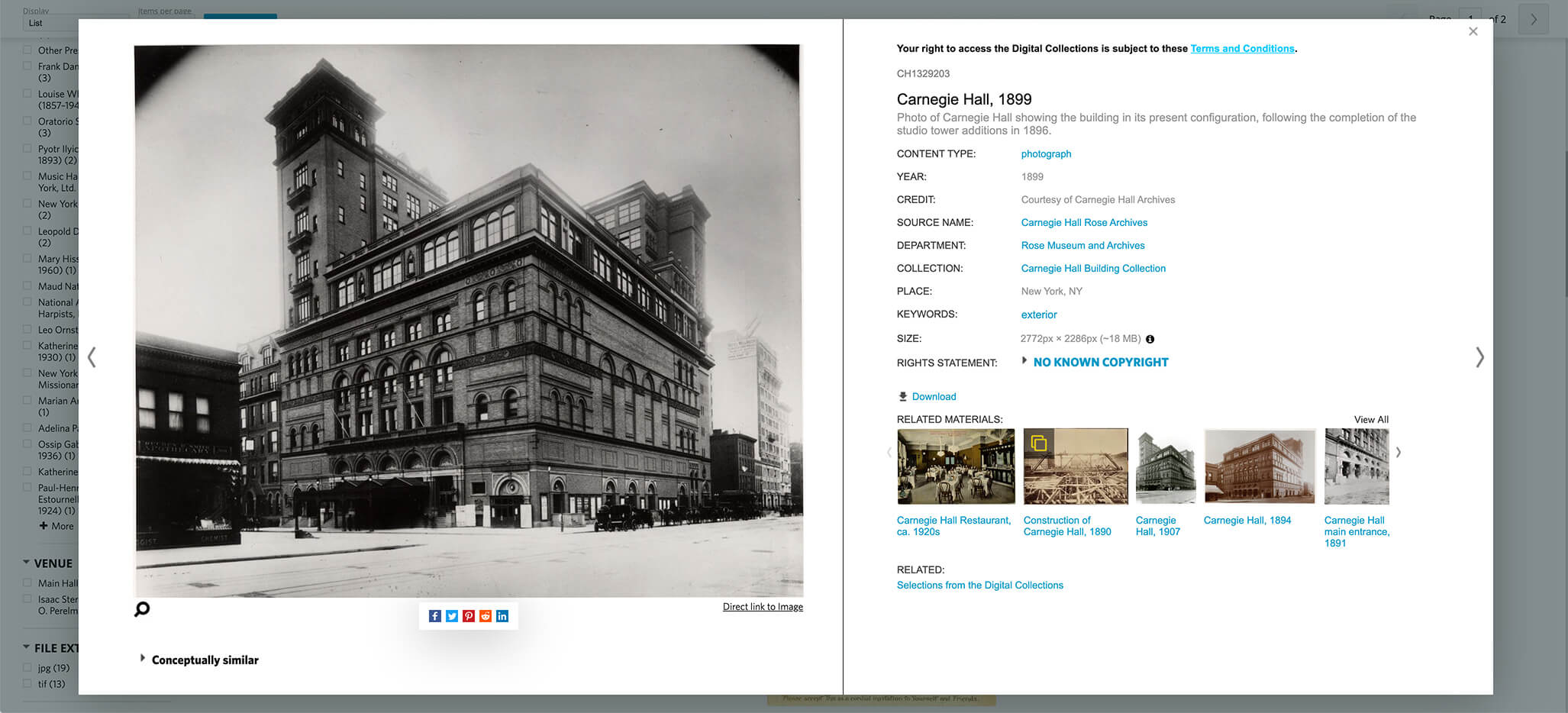The height and width of the screenshot is (713, 1568).
Task: Open Rose Museum and Archives link
Action: (1082, 245)
